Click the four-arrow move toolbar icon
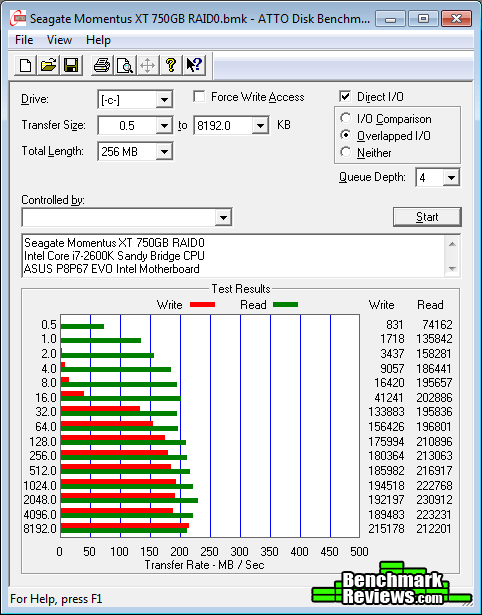 (147, 65)
